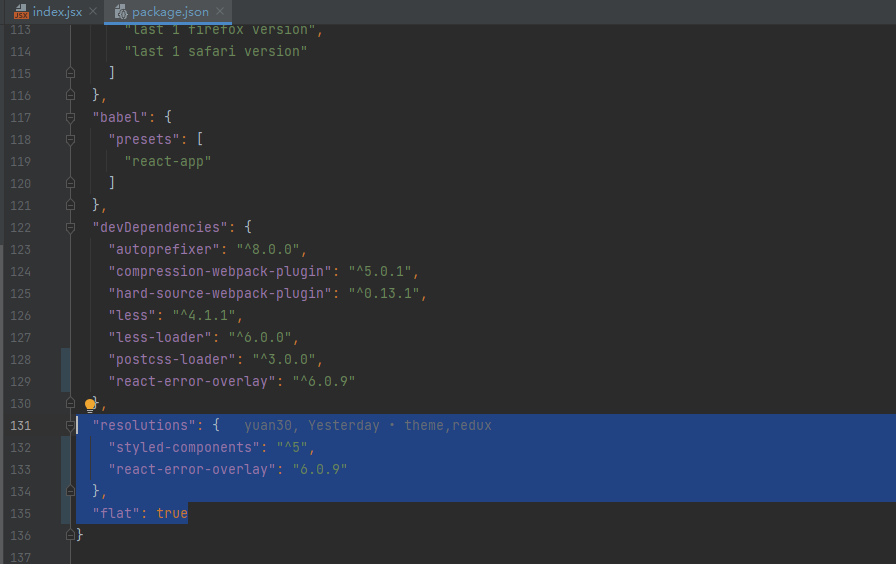Viewport: 896px width, 564px height.
Task: Switch to the index.jsx tab
Action: click(x=57, y=11)
